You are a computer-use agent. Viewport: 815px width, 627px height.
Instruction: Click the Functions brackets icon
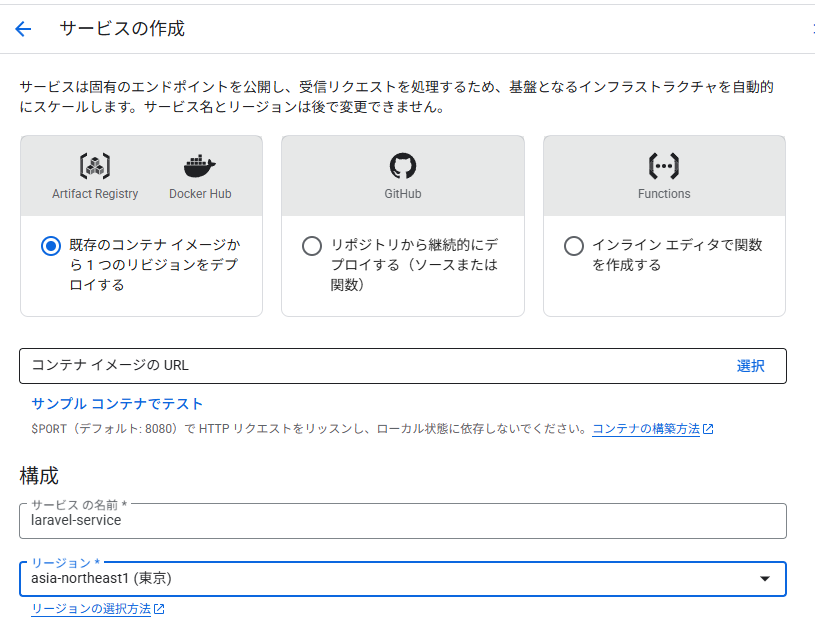point(664,166)
